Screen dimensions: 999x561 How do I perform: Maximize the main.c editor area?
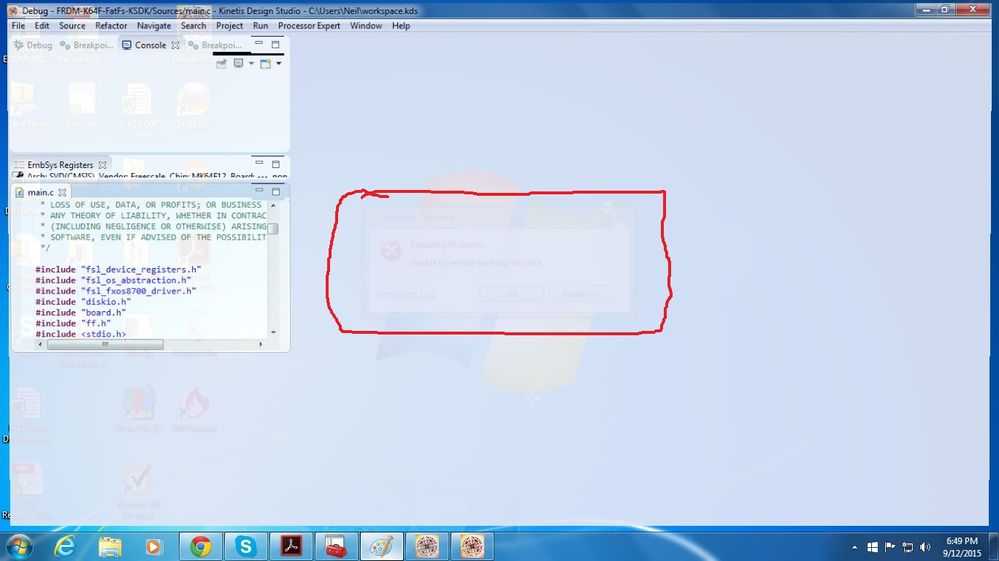[x=275, y=190]
